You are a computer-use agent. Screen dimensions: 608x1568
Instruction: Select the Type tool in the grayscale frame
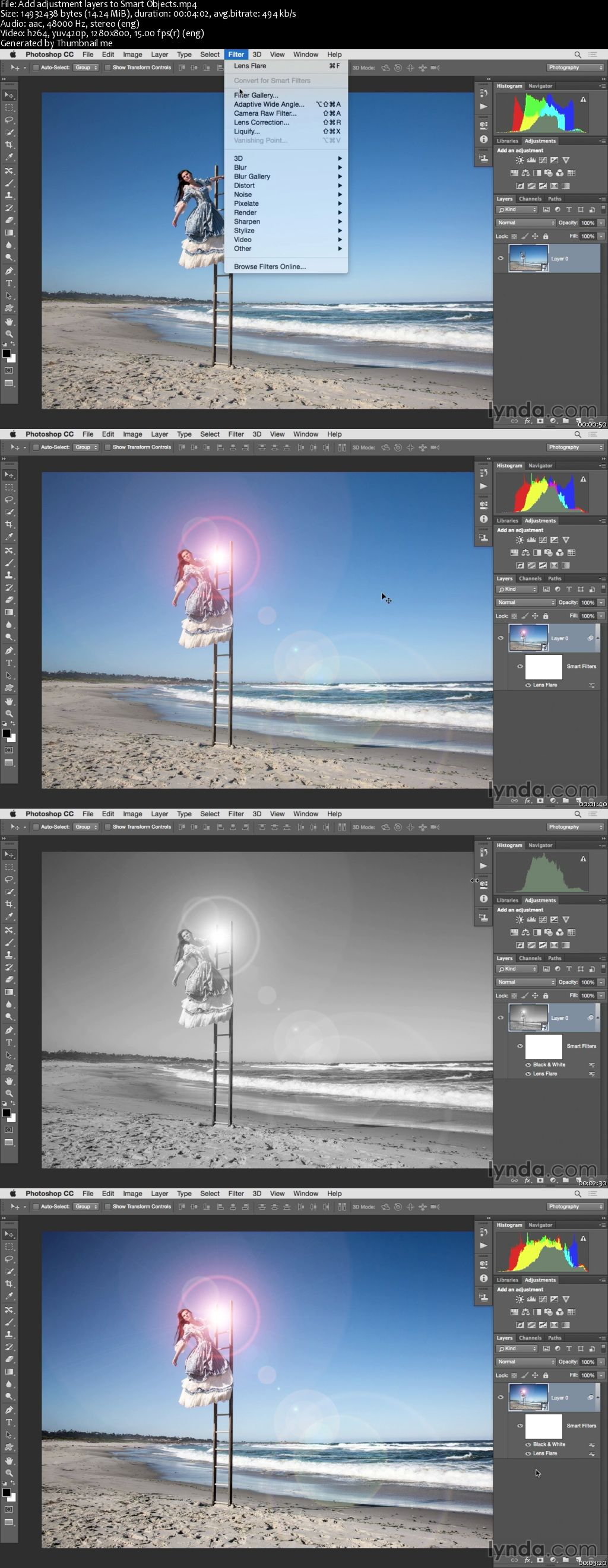pyautogui.click(x=9, y=1043)
